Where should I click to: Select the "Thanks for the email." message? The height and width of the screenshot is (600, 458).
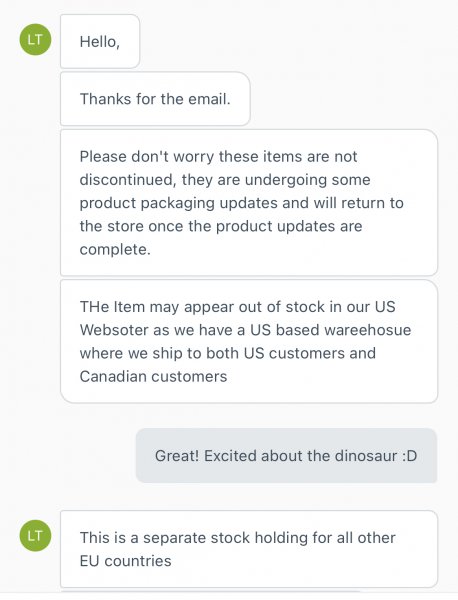155,99
